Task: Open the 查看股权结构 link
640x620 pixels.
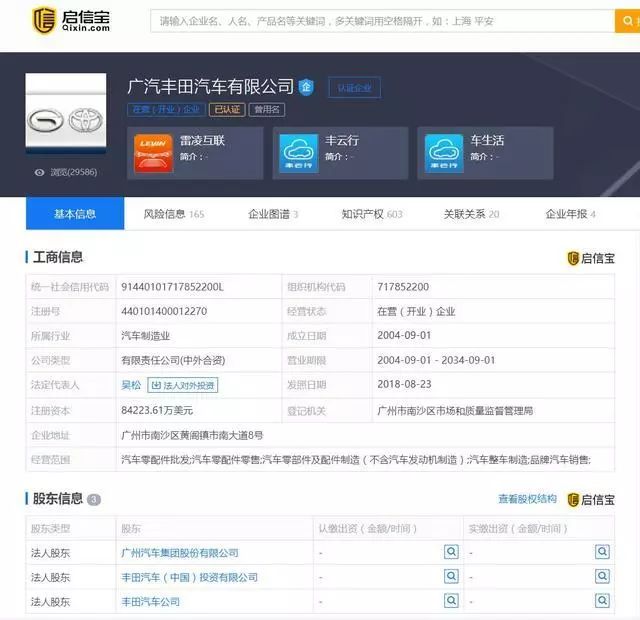Action: (x=527, y=499)
